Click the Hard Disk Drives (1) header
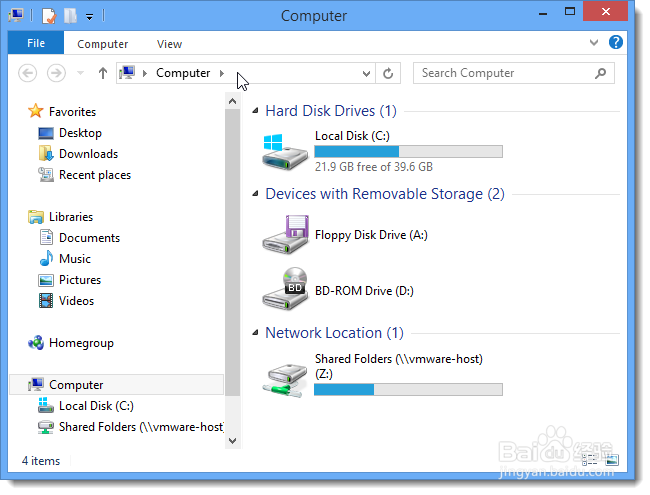The height and width of the screenshot is (495, 650). point(331,111)
